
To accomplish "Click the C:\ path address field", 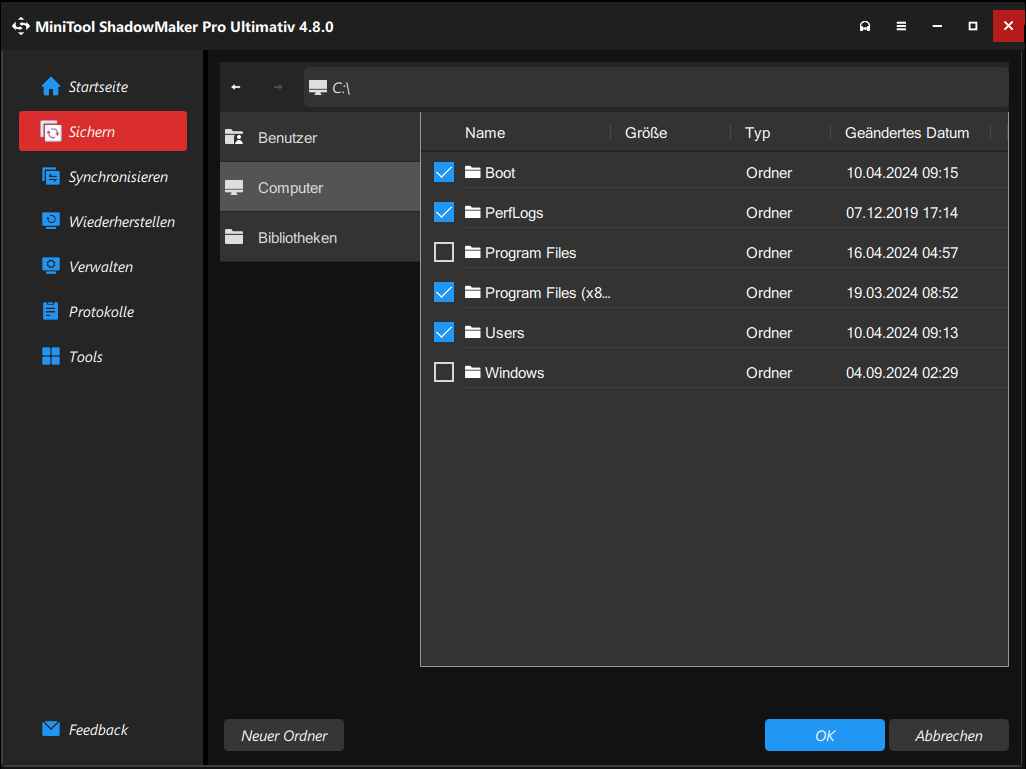I will (656, 88).
